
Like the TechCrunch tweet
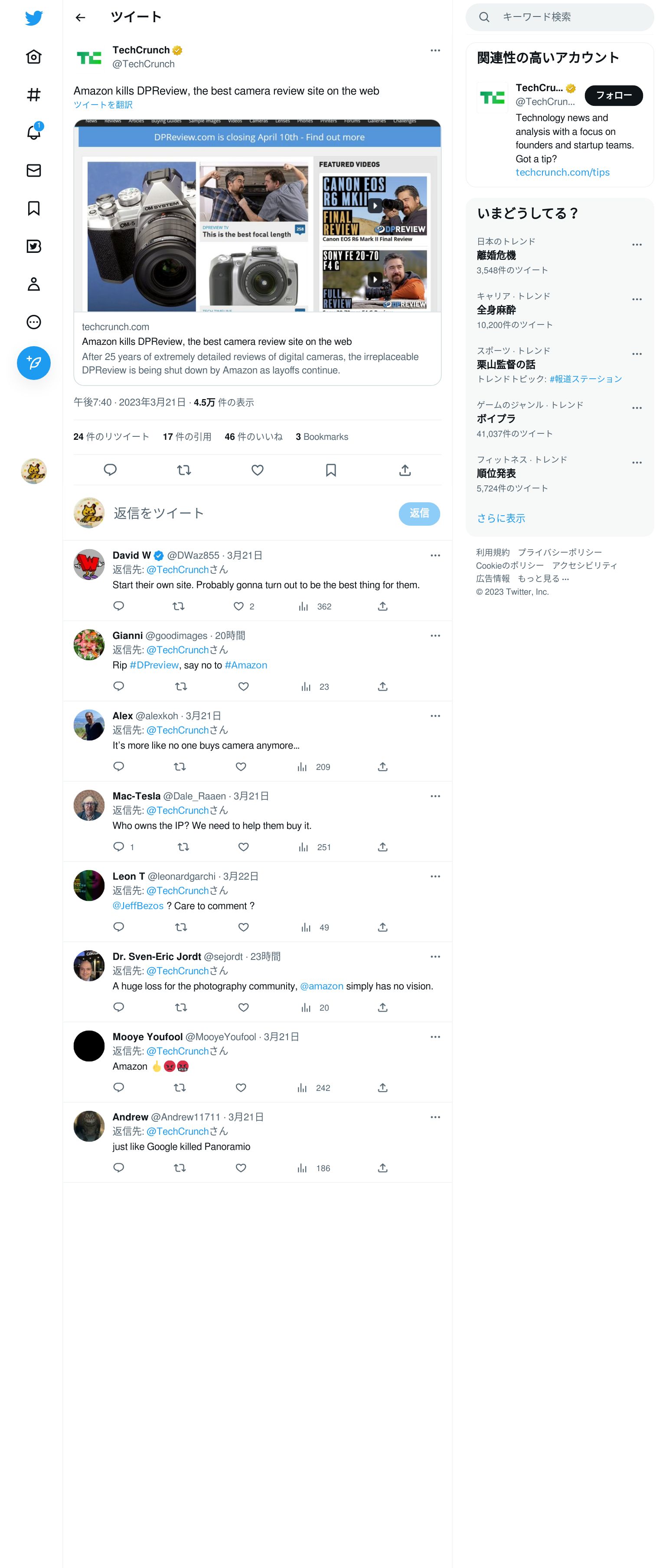point(257,470)
